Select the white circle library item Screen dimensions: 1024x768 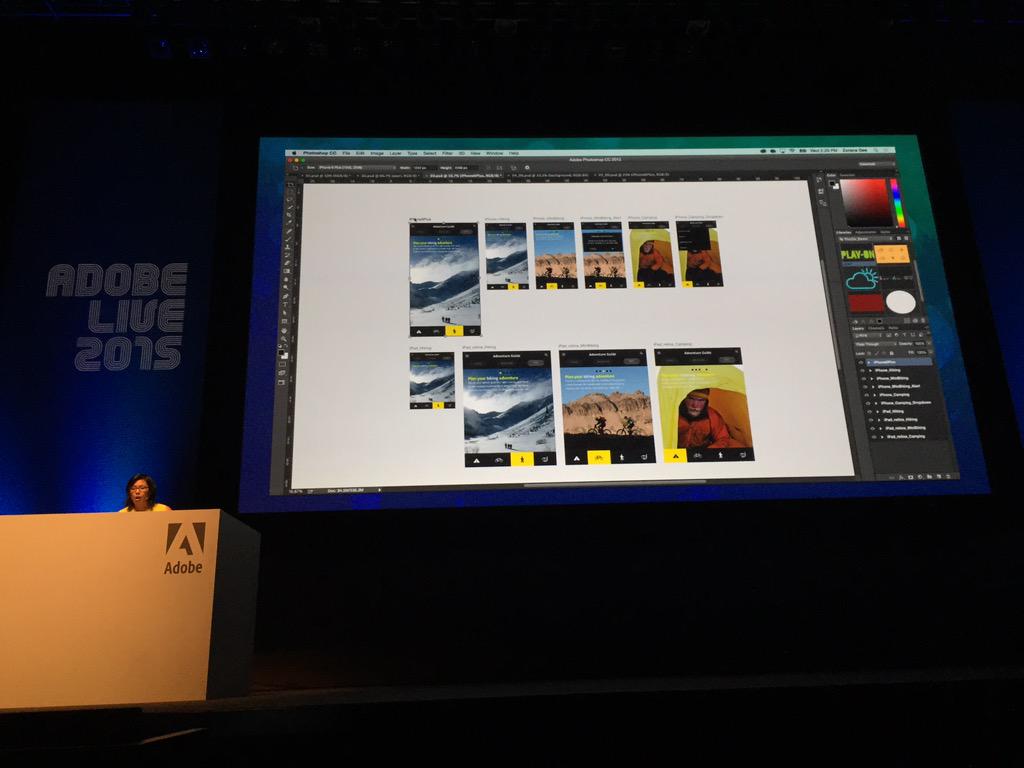901,302
